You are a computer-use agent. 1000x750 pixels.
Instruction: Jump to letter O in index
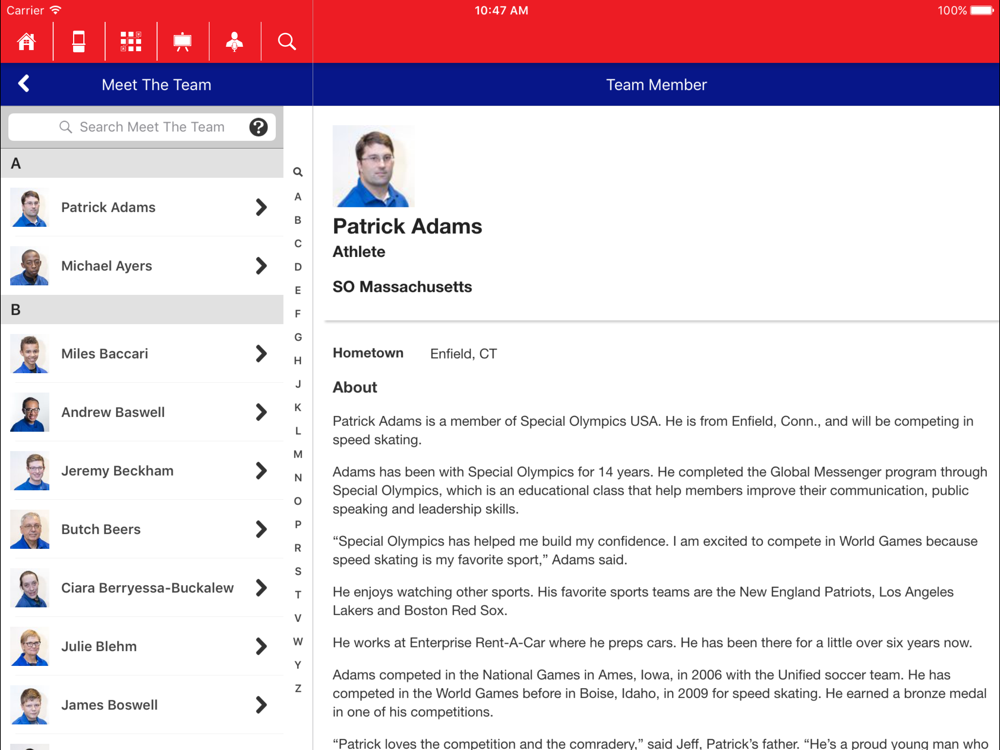[298, 501]
